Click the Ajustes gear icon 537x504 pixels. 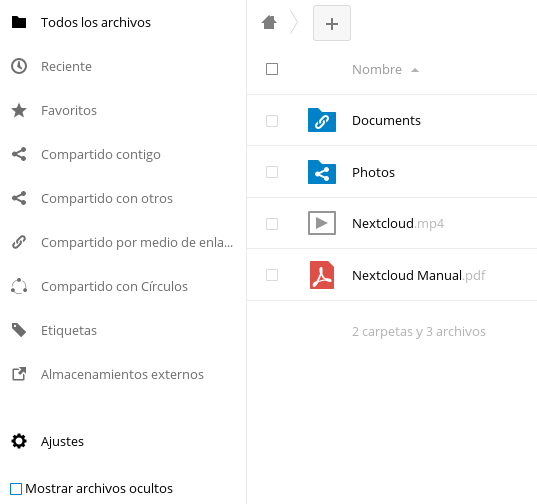[x=19, y=441]
